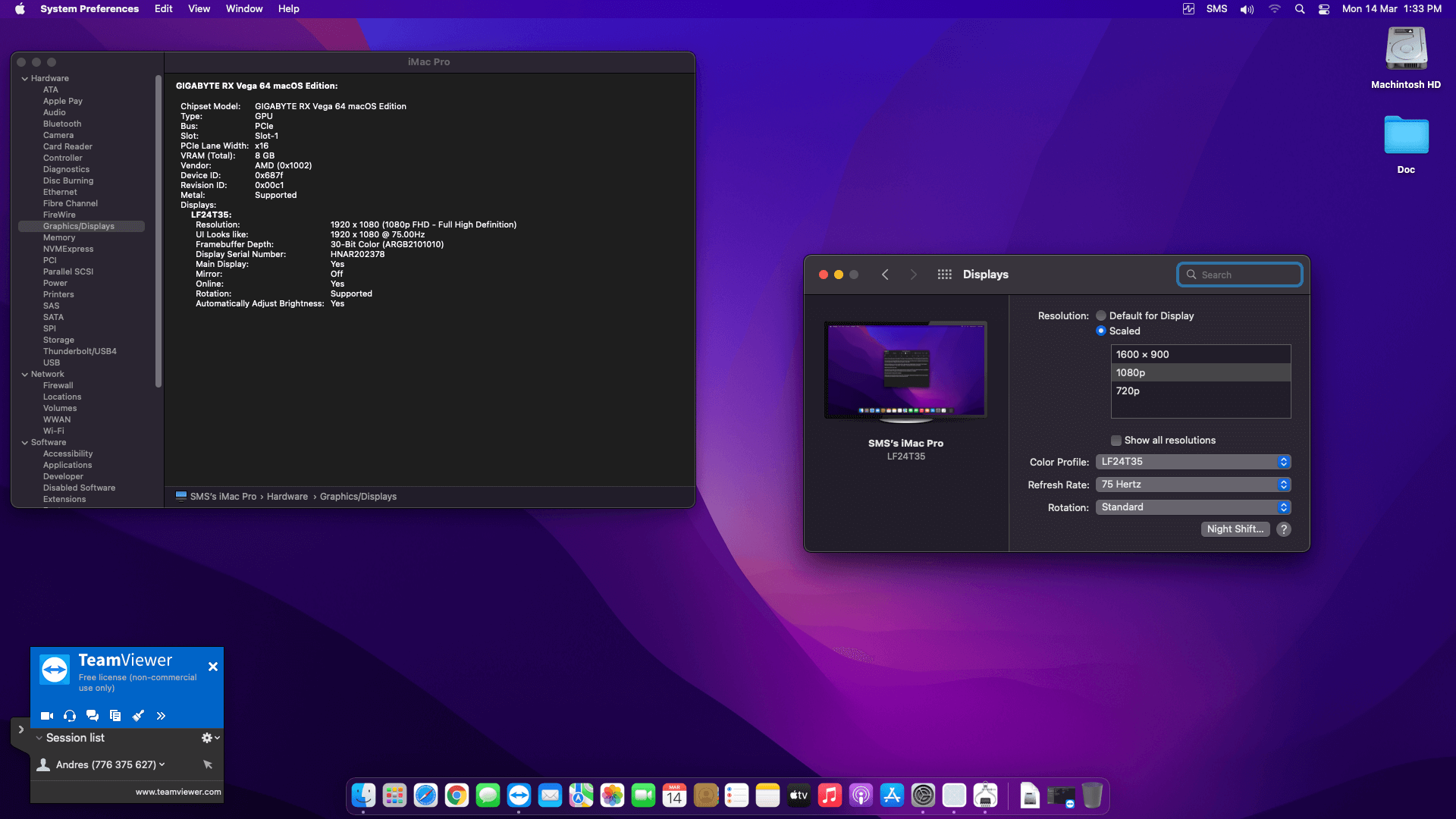This screenshot has width=1456, height=819.
Task: Click Hardware in the path bar
Action: point(287,497)
